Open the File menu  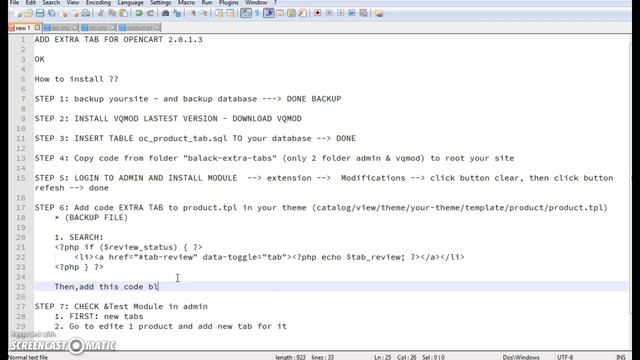[14, 2]
